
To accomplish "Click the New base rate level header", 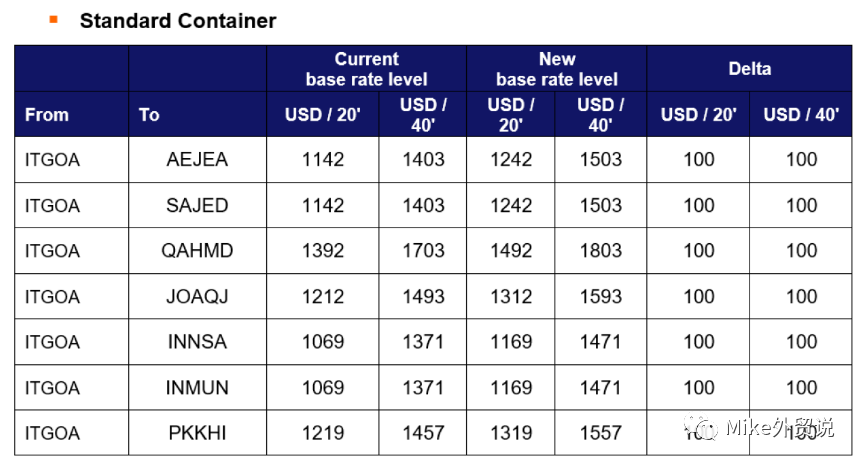I will pyautogui.click(x=556, y=69).
